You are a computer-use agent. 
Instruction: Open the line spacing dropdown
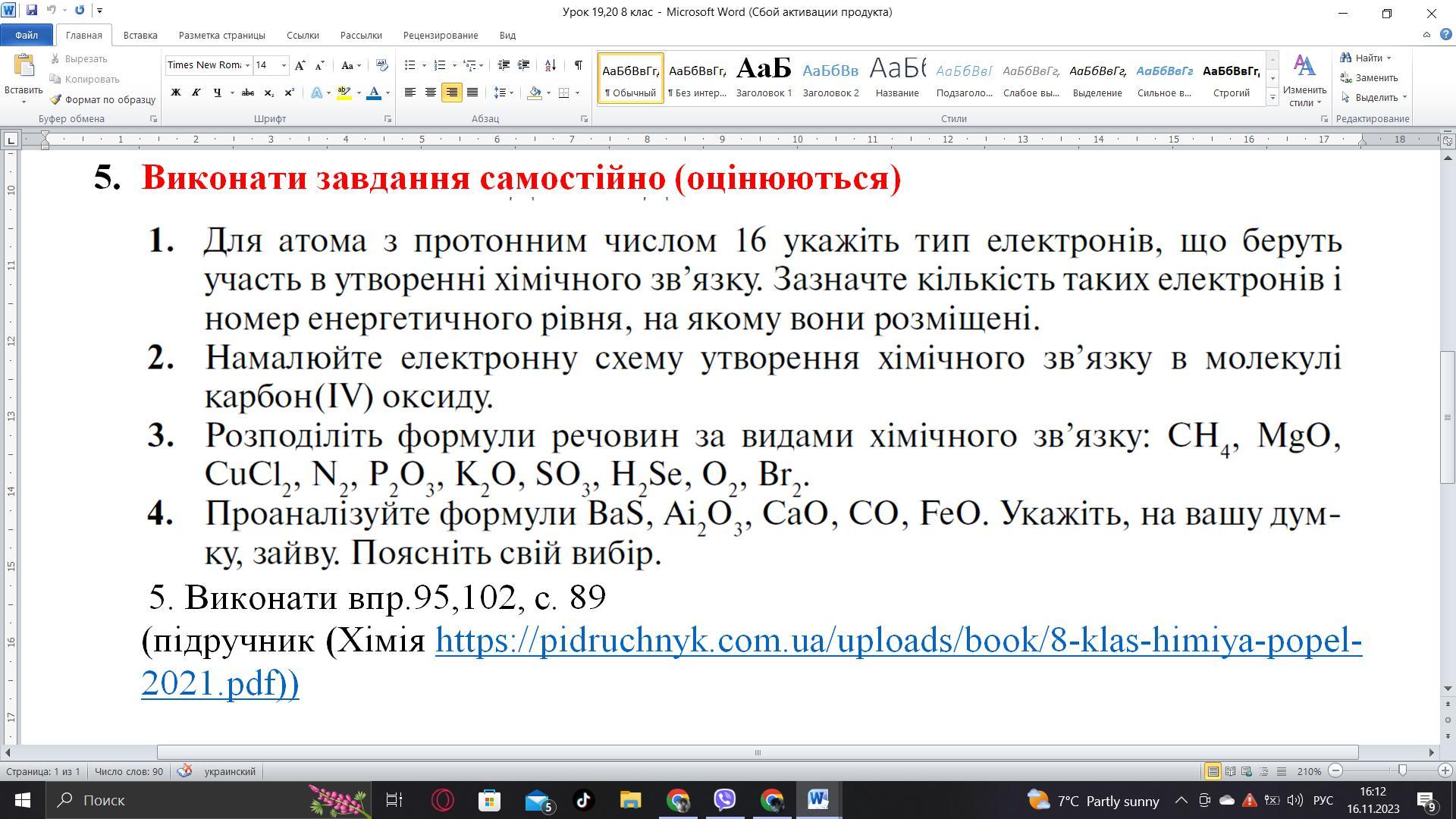pos(512,93)
